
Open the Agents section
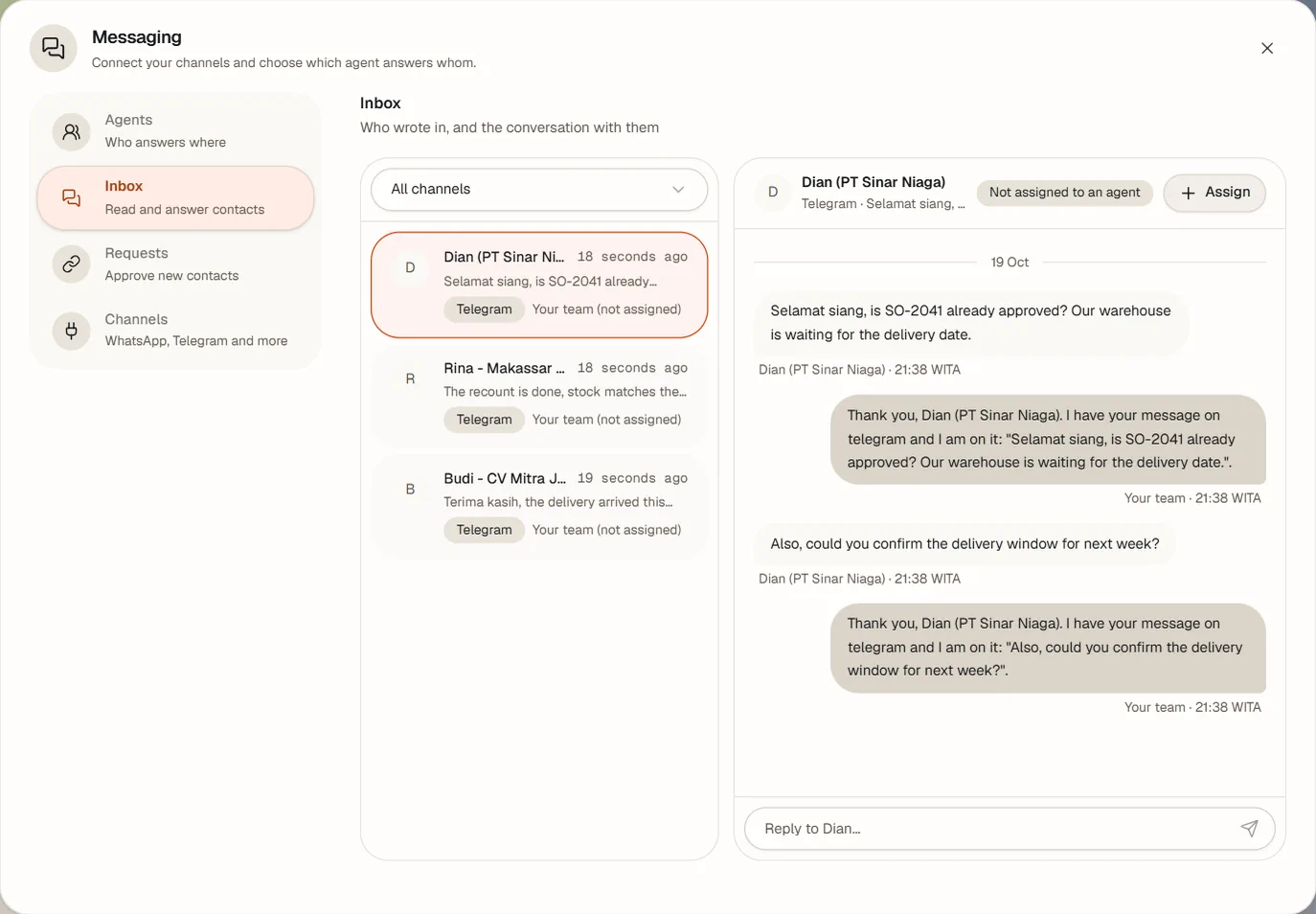175,131
